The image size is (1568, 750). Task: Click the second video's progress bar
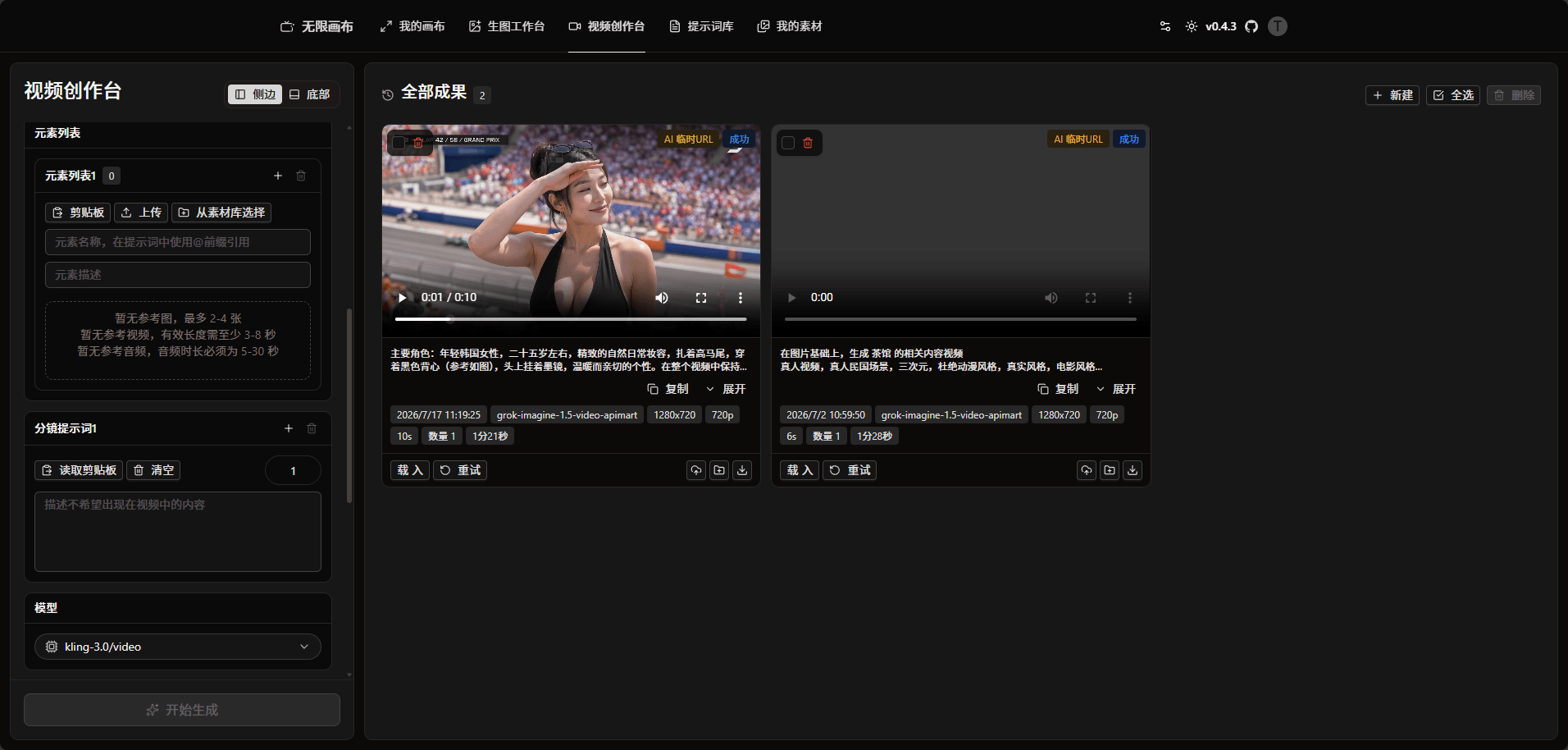tap(960, 319)
